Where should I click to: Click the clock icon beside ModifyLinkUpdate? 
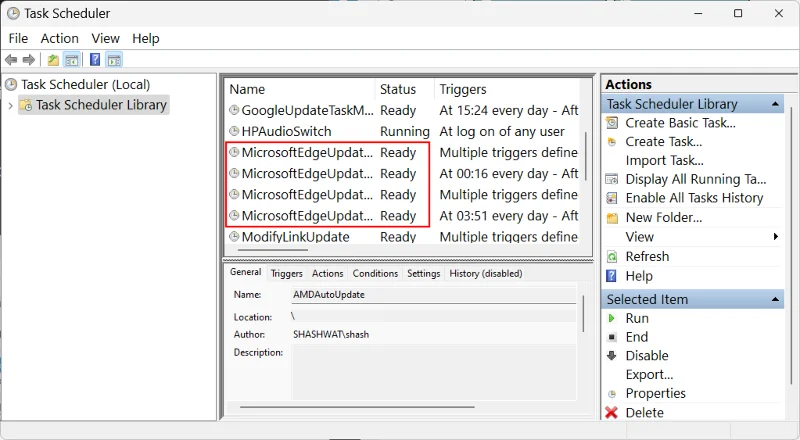click(x=234, y=236)
